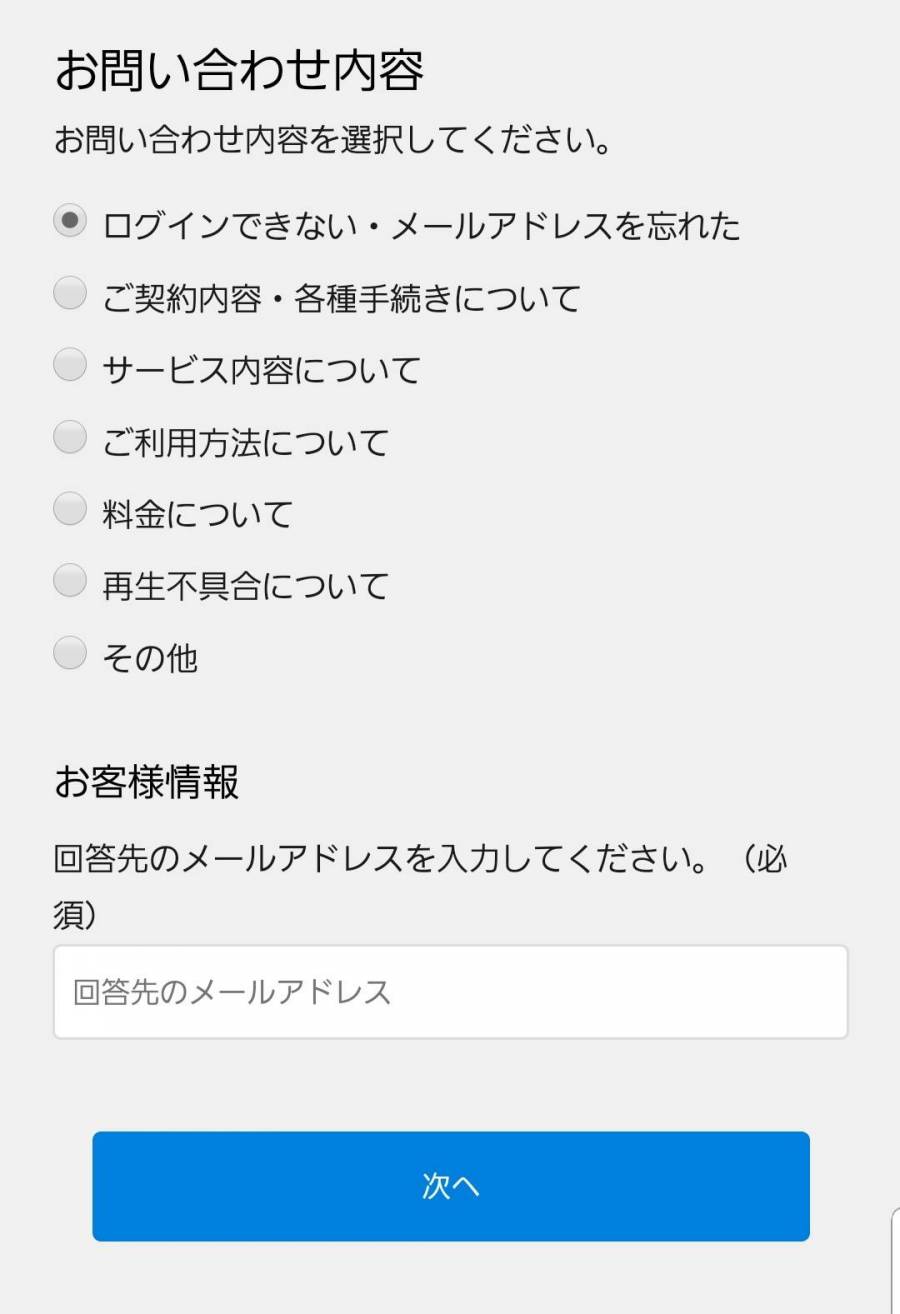
Task: Tap the ご利用方法について label text
Action: [245, 442]
